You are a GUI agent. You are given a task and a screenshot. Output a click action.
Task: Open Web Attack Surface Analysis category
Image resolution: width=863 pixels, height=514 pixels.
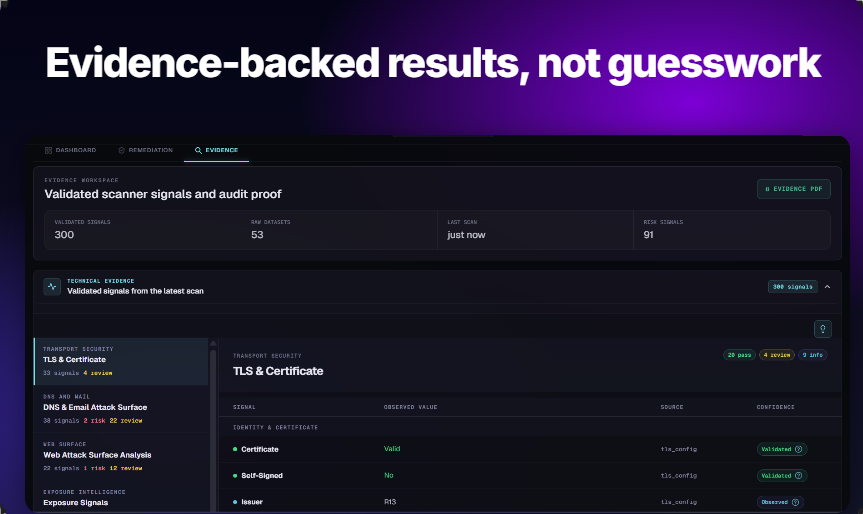click(x=121, y=456)
